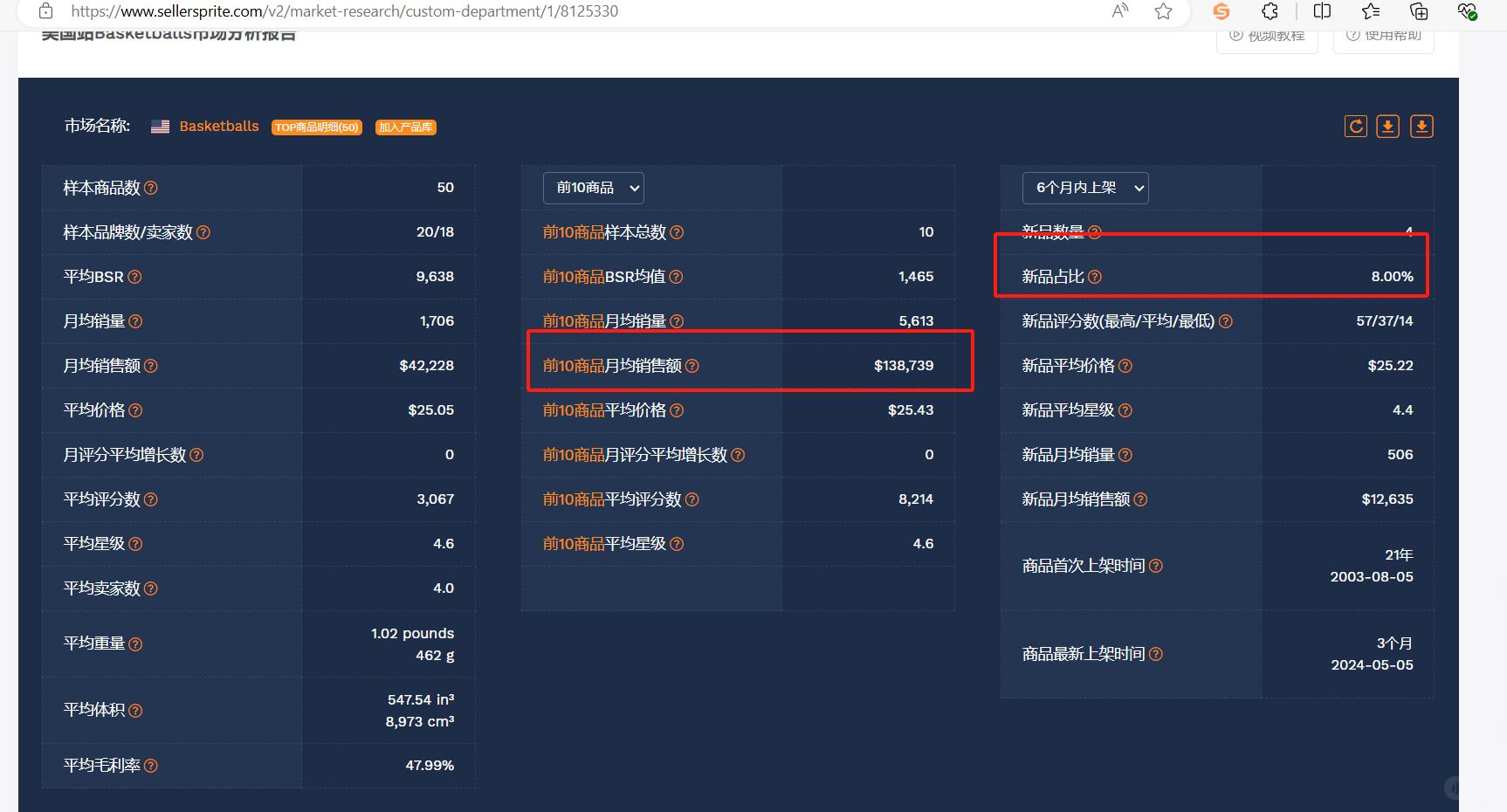Click help icon next to 样本商品数

pyautogui.click(x=150, y=188)
